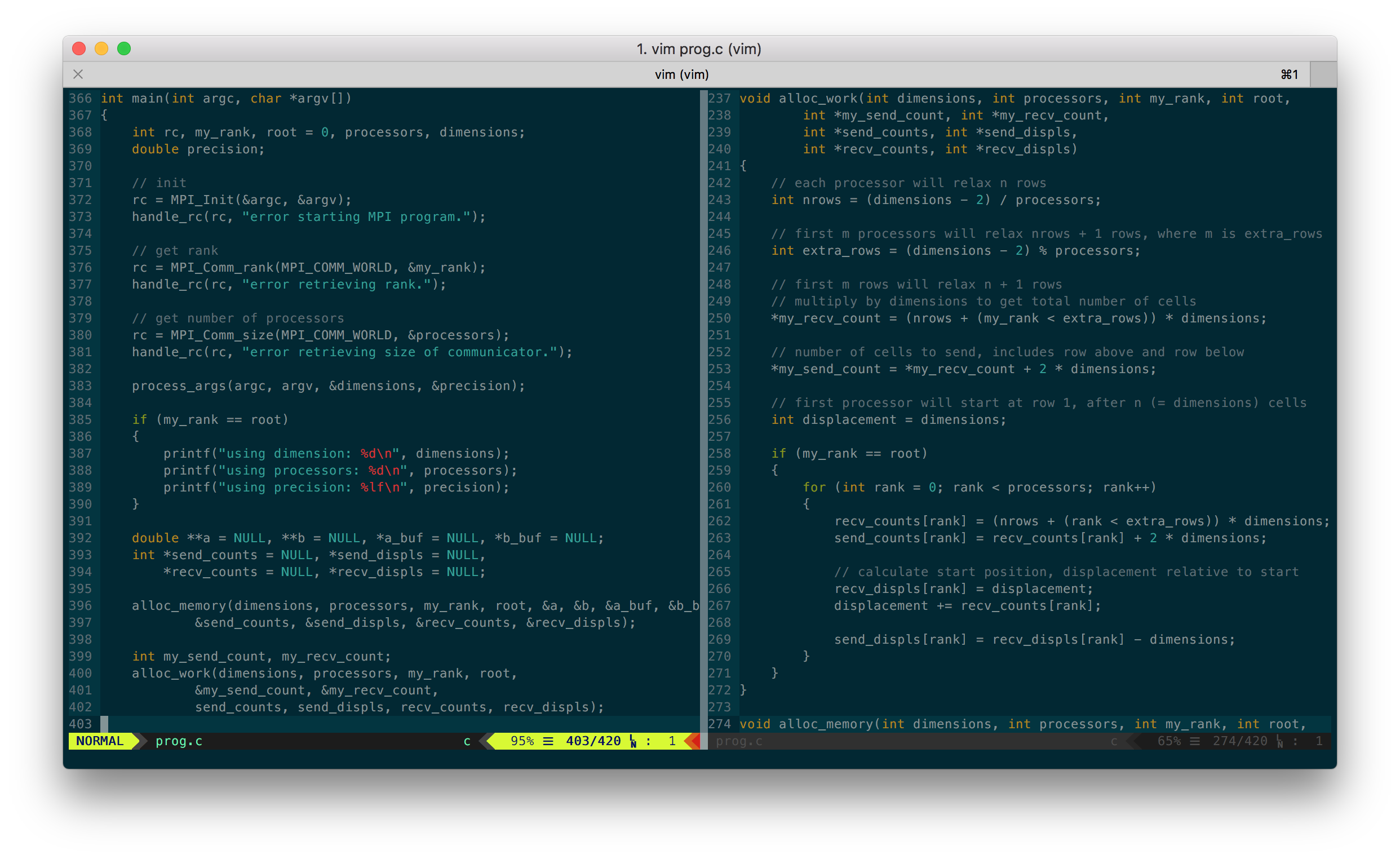Click 'double precision;' on line 369
This screenshot has height=859, width=1400.
tap(198, 149)
